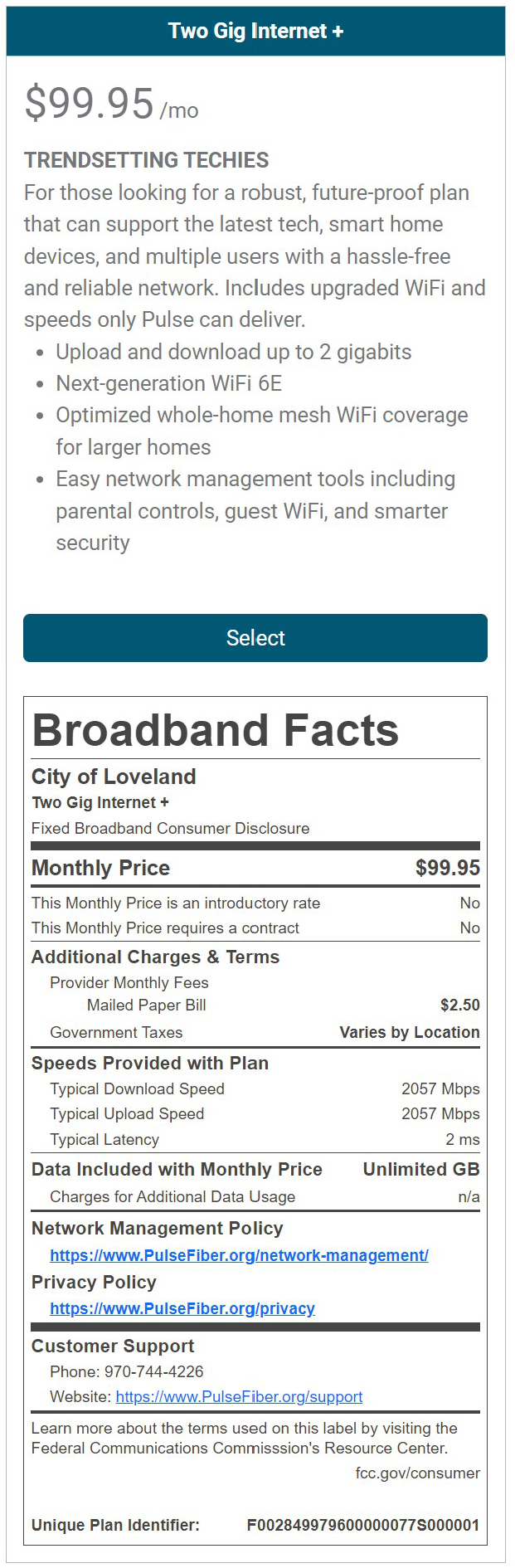This screenshot has height=1568, width=515.
Task: Open the network management policy link
Action: [239, 1255]
